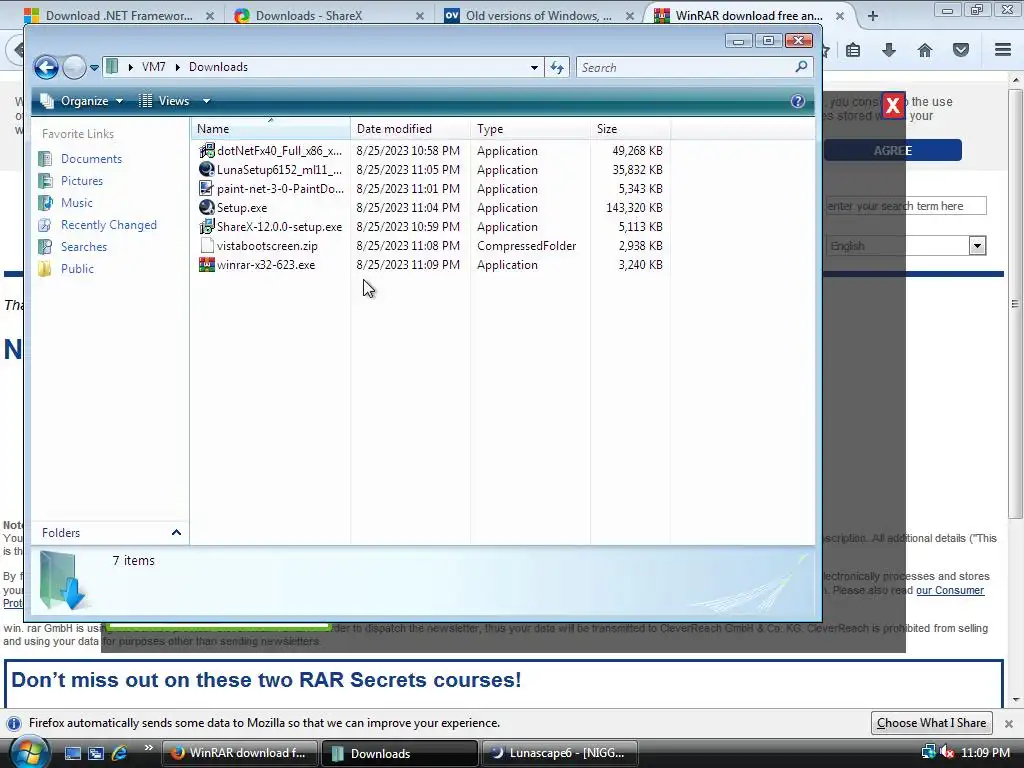The height and width of the screenshot is (768, 1024).
Task: Click the Explorer forward arrow button
Action: click(74, 67)
